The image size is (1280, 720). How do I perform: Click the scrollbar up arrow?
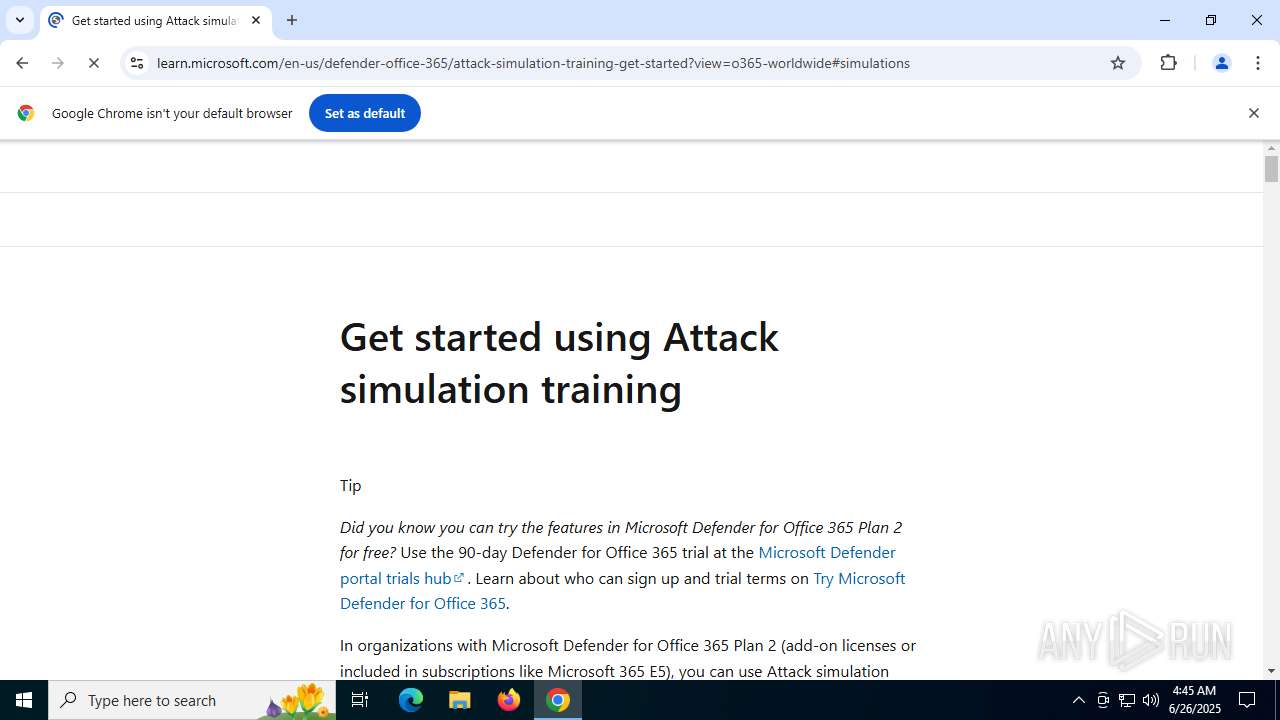[x=1271, y=149]
